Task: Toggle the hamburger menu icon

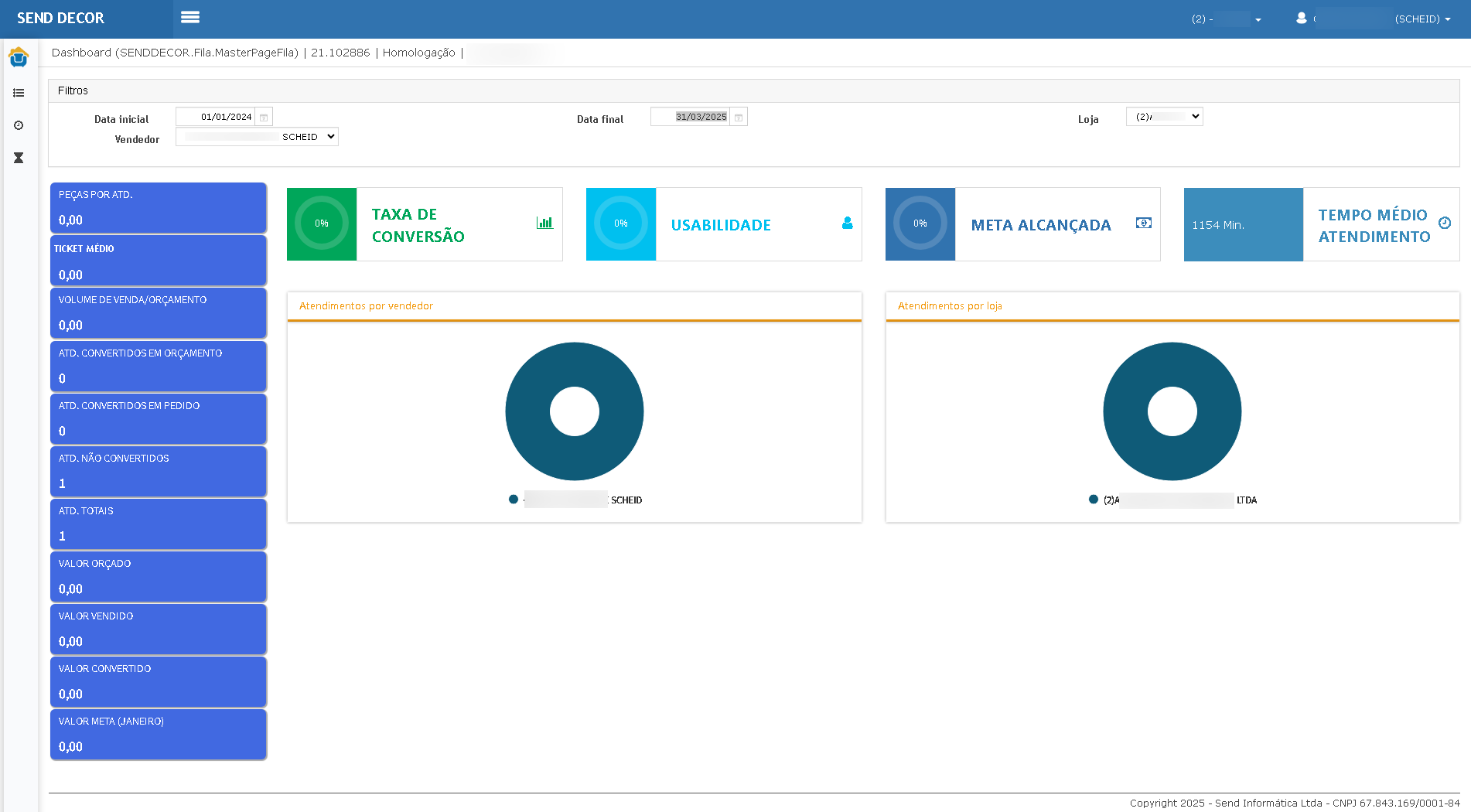Action: 190,17
